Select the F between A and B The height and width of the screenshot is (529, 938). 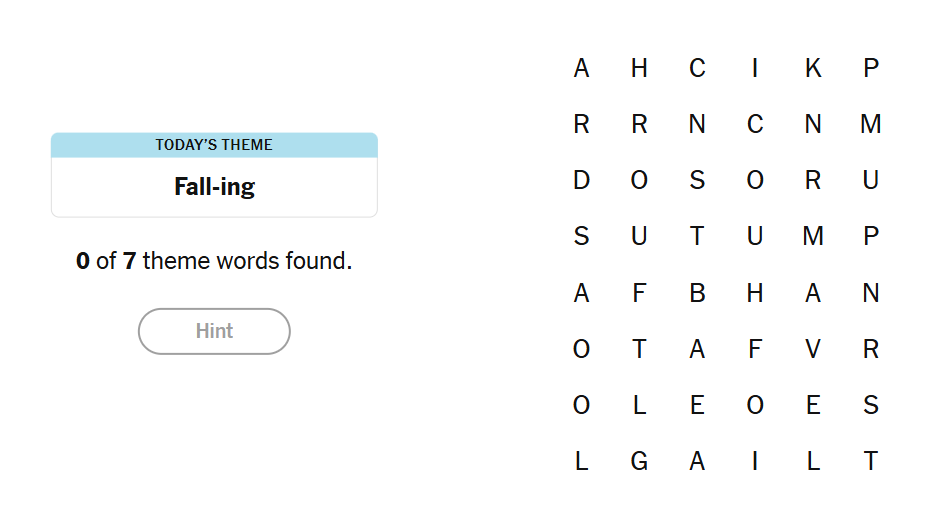639,293
